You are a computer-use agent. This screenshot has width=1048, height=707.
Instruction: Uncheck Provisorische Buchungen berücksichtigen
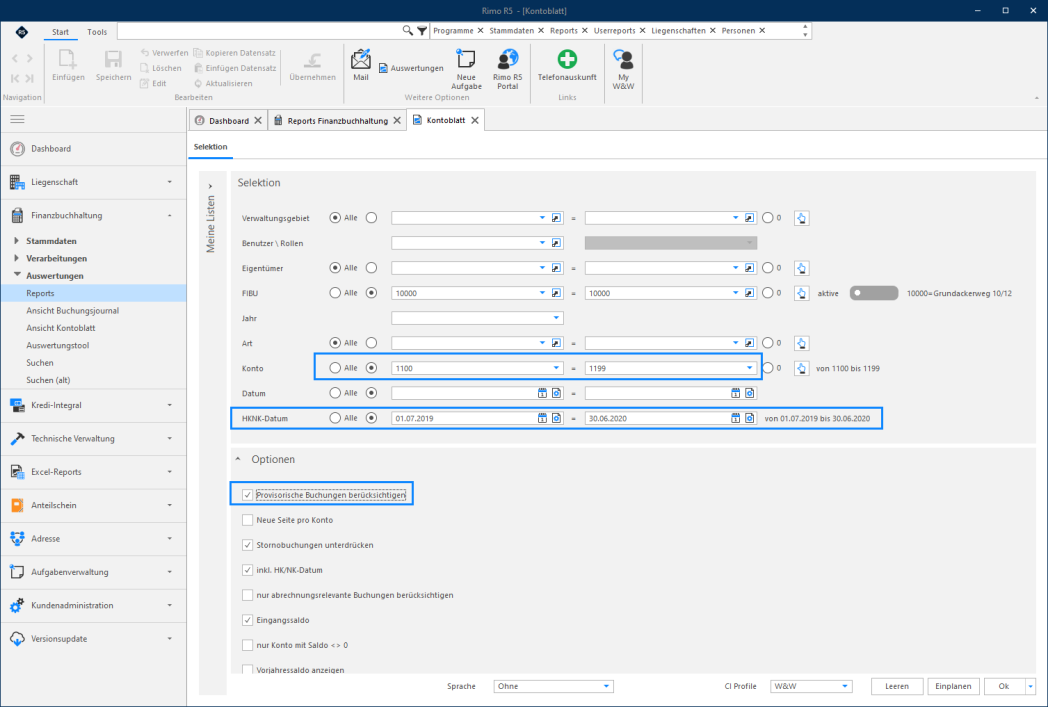247,495
